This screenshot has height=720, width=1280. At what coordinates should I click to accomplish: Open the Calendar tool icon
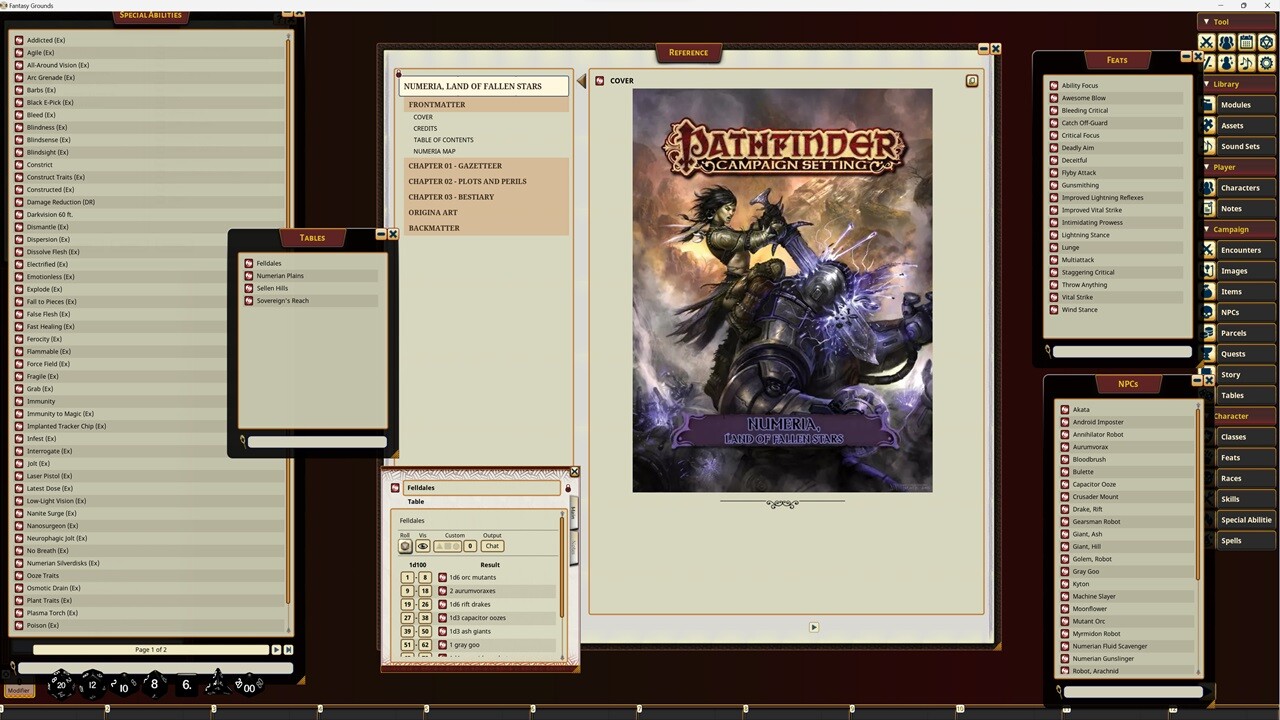tap(1245, 42)
